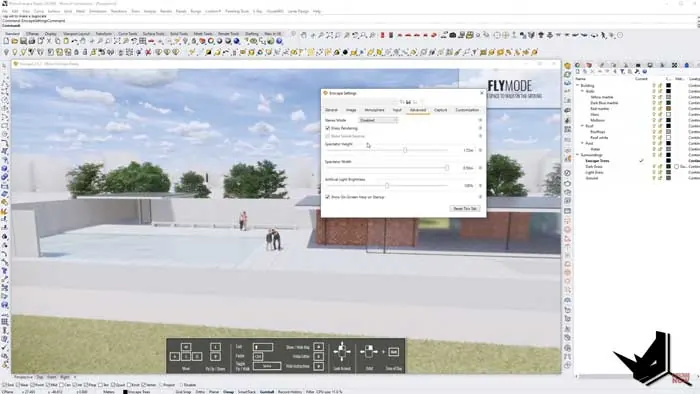This screenshot has height=394, width=700.
Task: Click the blue render sphere icon
Action: [x=236, y=41]
